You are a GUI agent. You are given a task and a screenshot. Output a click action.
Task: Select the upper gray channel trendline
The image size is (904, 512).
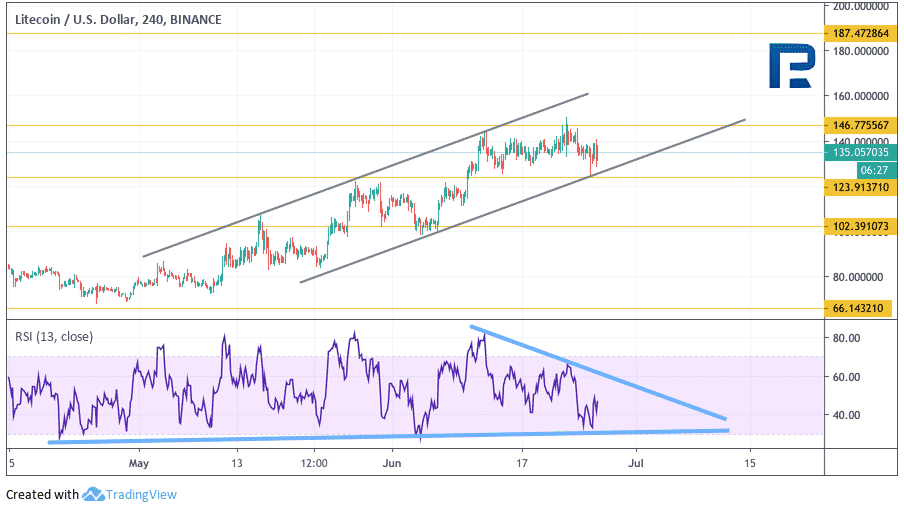coord(366,175)
